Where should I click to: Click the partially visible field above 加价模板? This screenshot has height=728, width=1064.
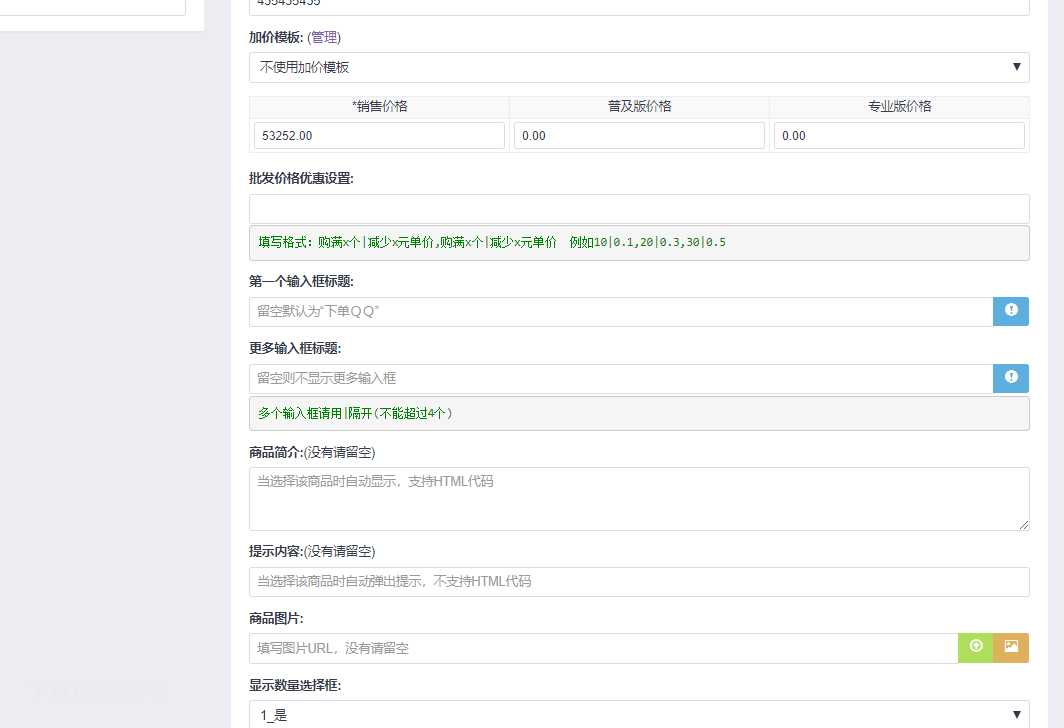(x=638, y=6)
